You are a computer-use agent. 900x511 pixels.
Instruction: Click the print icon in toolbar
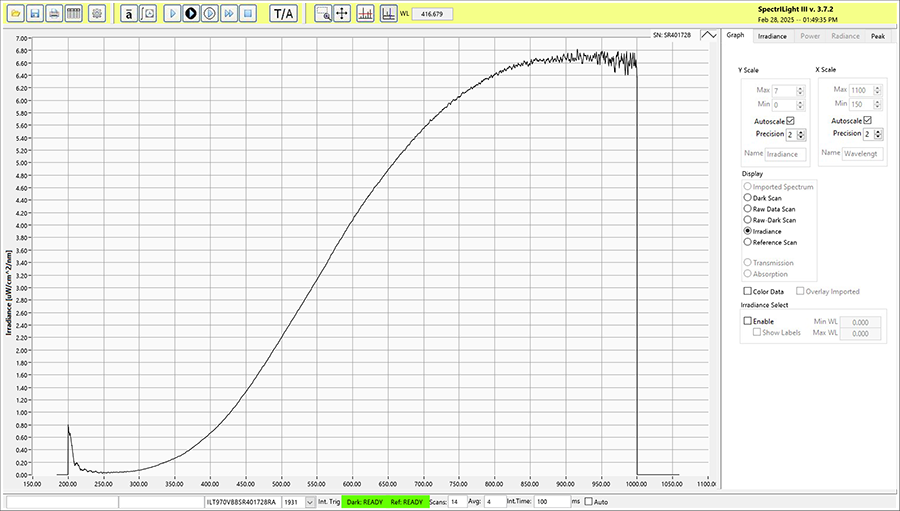tap(53, 14)
